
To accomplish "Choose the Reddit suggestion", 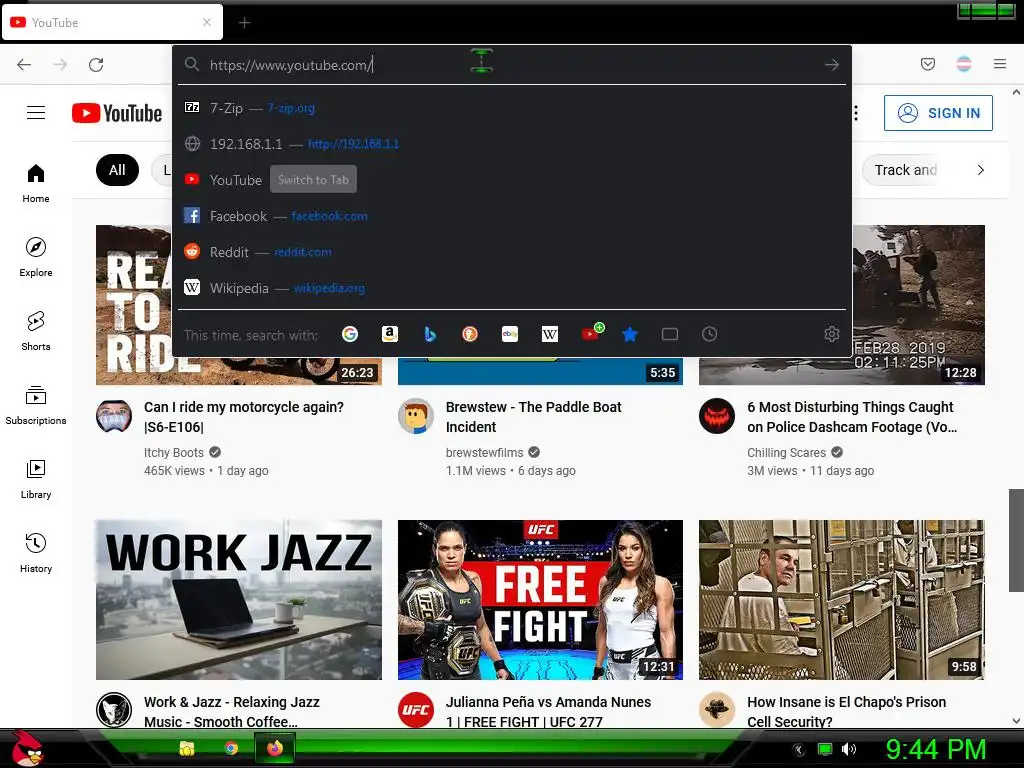I will (511, 252).
